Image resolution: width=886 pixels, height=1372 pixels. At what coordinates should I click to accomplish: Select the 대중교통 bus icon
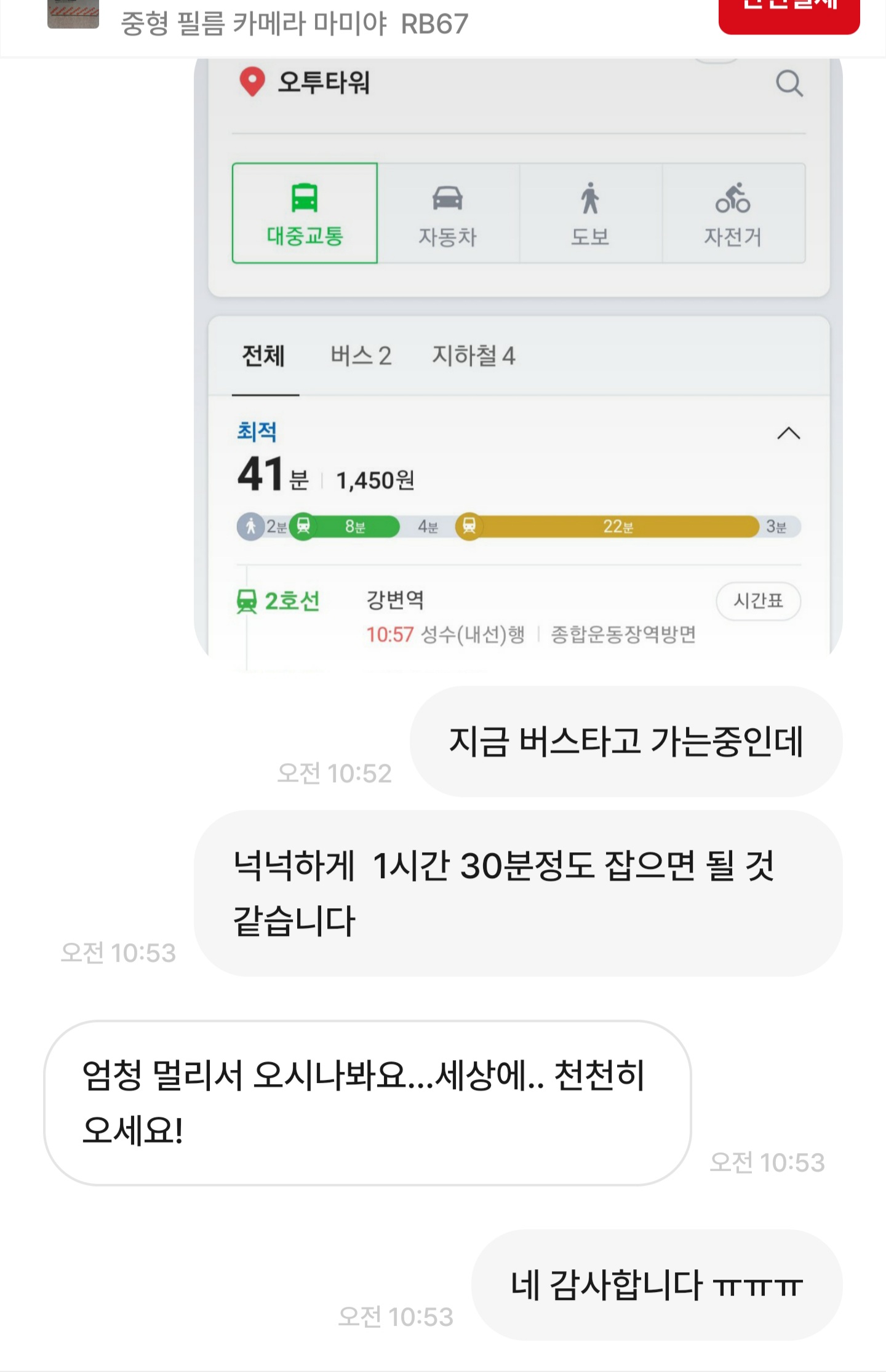coord(305,198)
